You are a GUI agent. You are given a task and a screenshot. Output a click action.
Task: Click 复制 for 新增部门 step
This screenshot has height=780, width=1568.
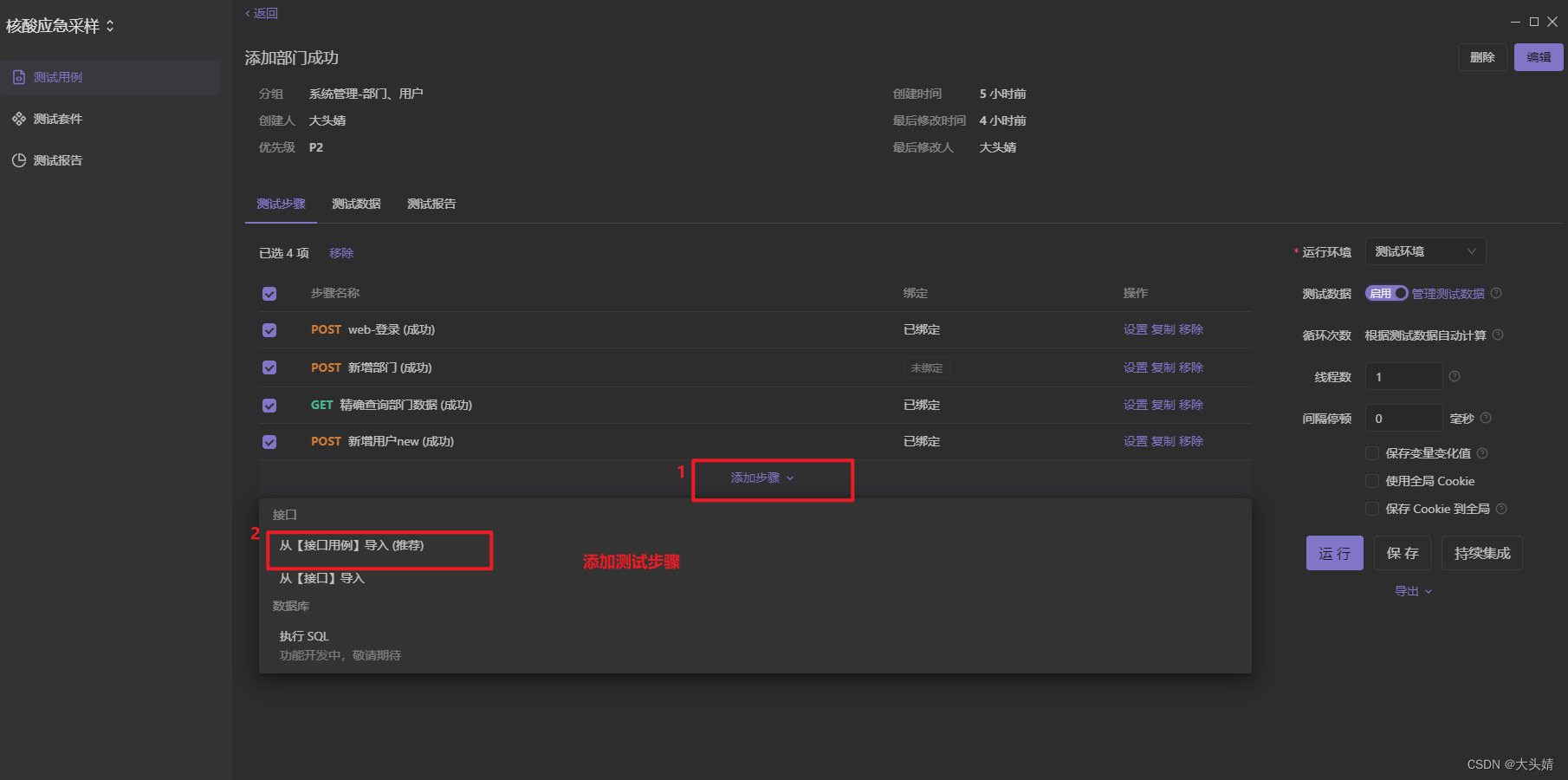coord(1163,367)
